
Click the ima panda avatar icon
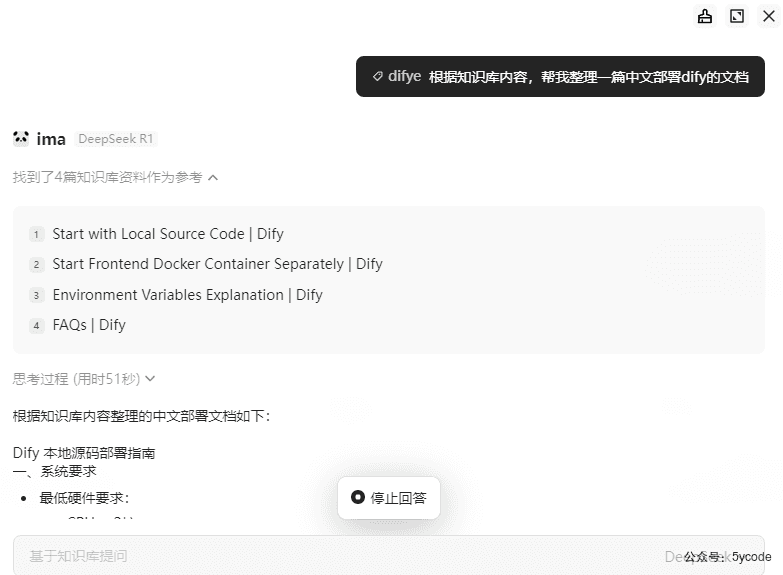21,138
